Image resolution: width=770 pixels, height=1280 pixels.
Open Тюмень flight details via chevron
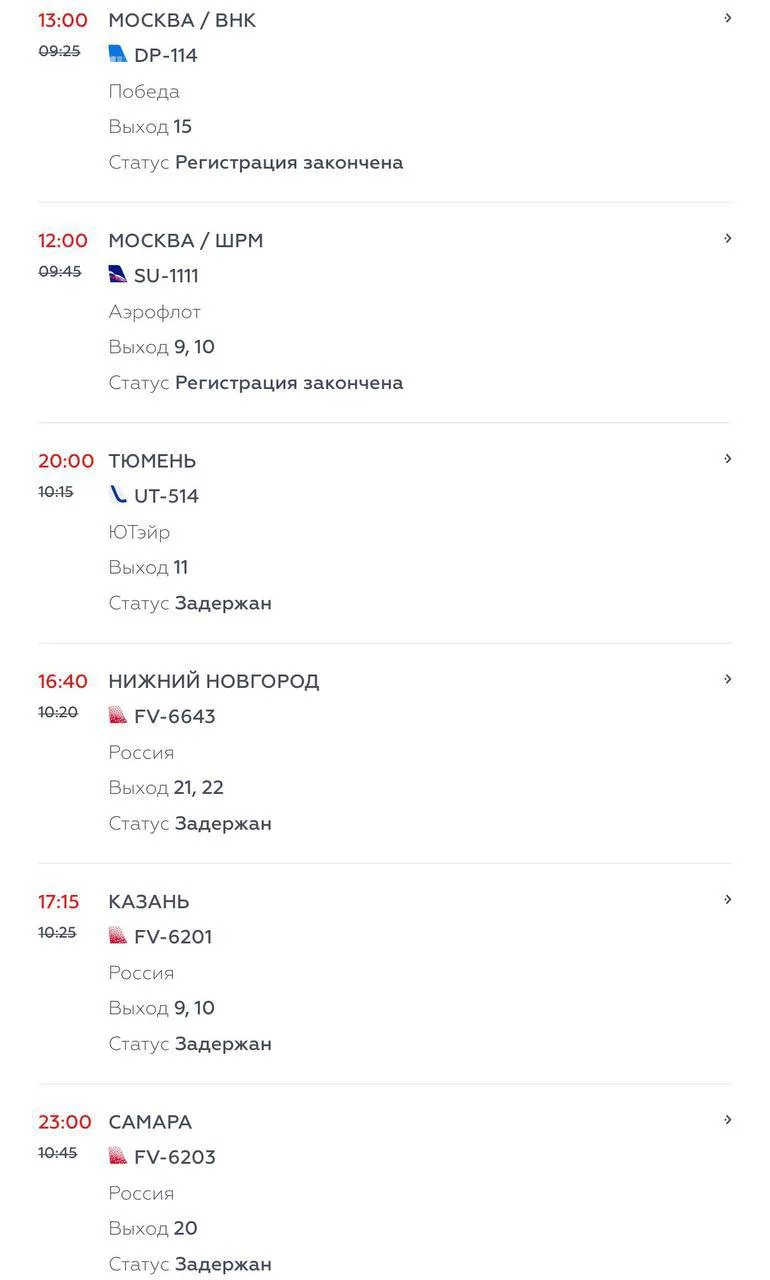[728, 459]
